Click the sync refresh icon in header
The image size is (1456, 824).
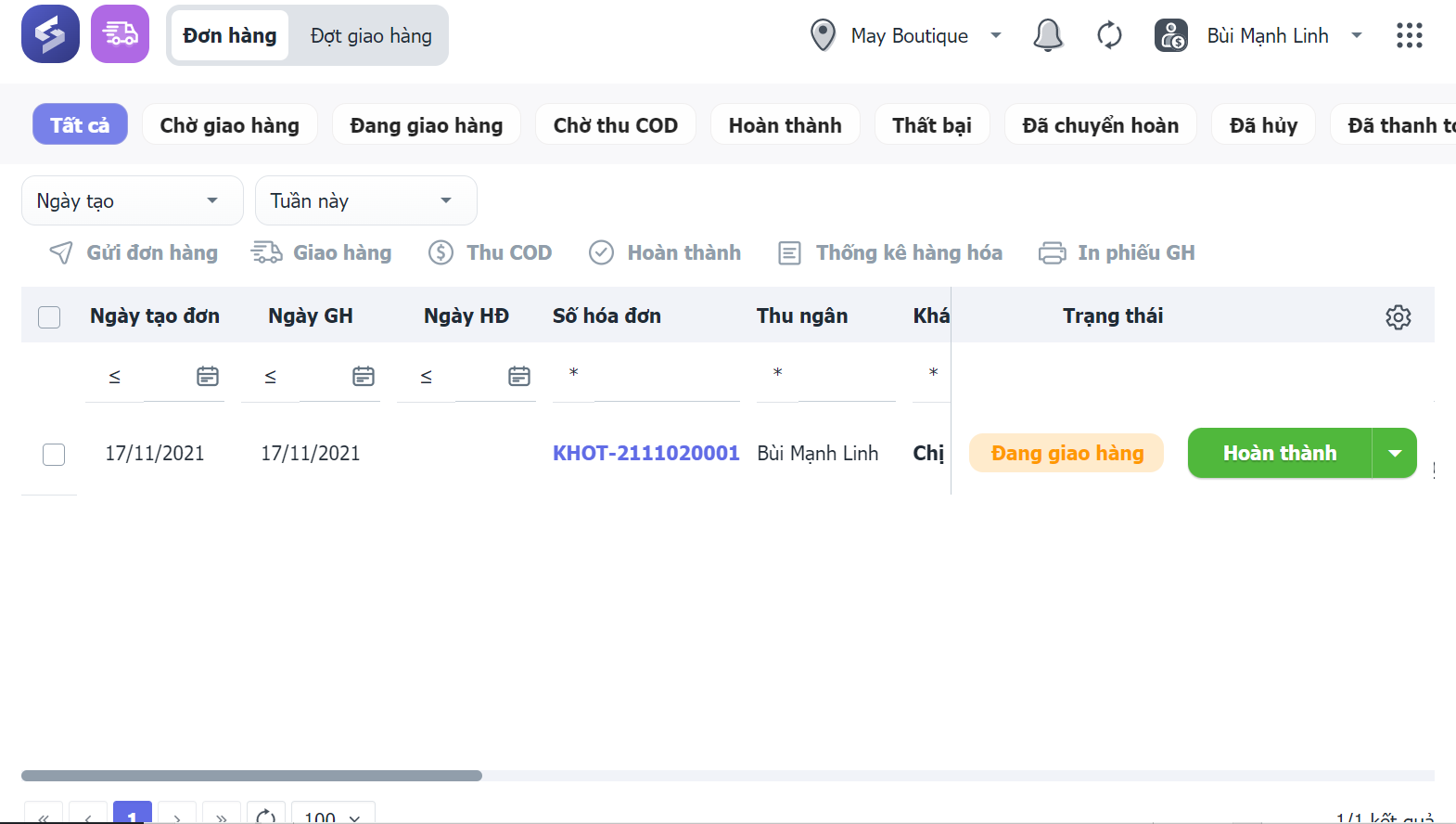(x=1109, y=36)
